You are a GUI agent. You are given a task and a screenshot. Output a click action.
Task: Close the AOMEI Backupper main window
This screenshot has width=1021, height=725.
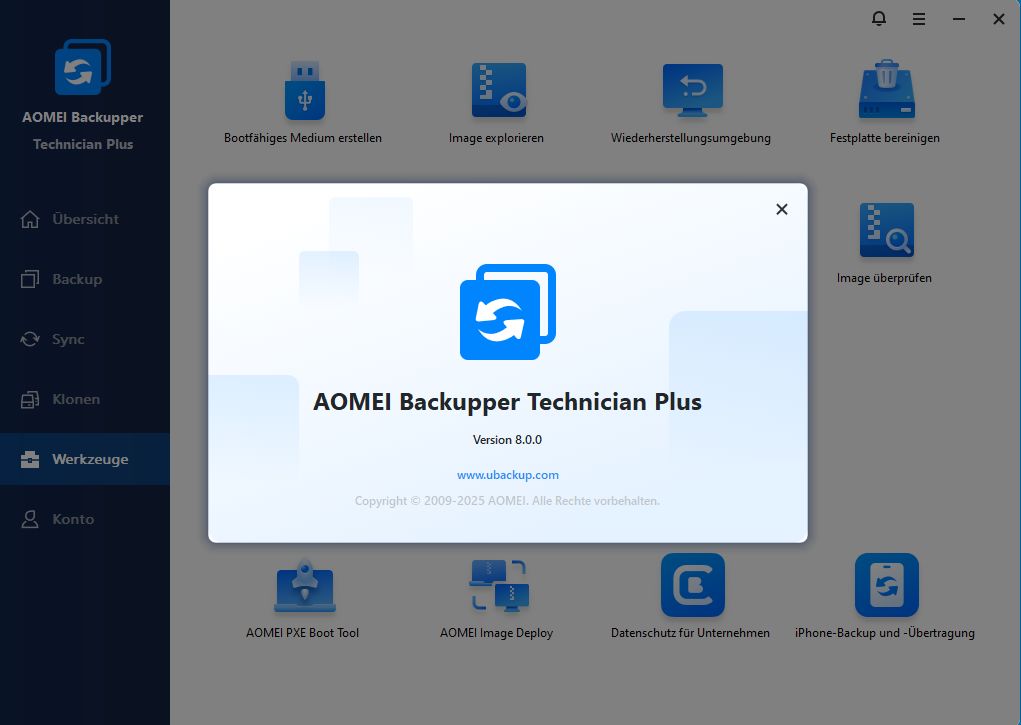(x=998, y=19)
